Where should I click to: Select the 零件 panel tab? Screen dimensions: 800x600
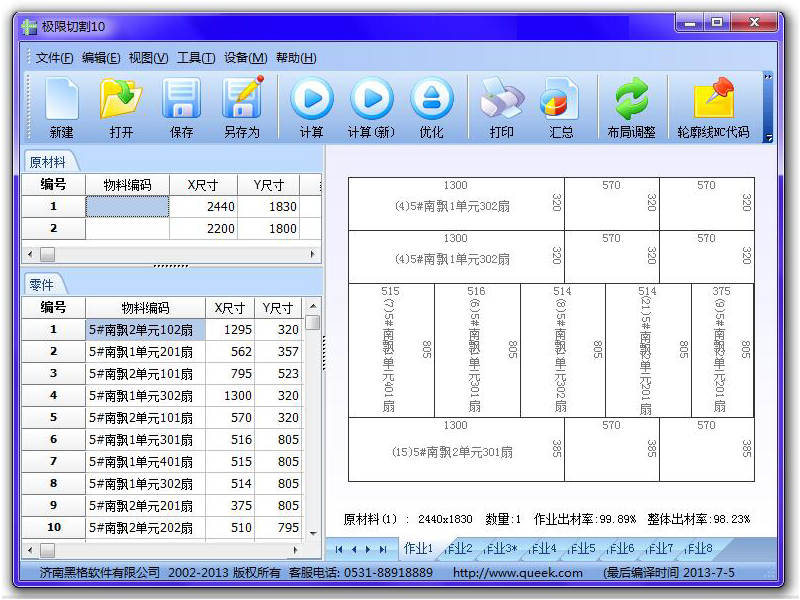pyautogui.click(x=42, y=285)
